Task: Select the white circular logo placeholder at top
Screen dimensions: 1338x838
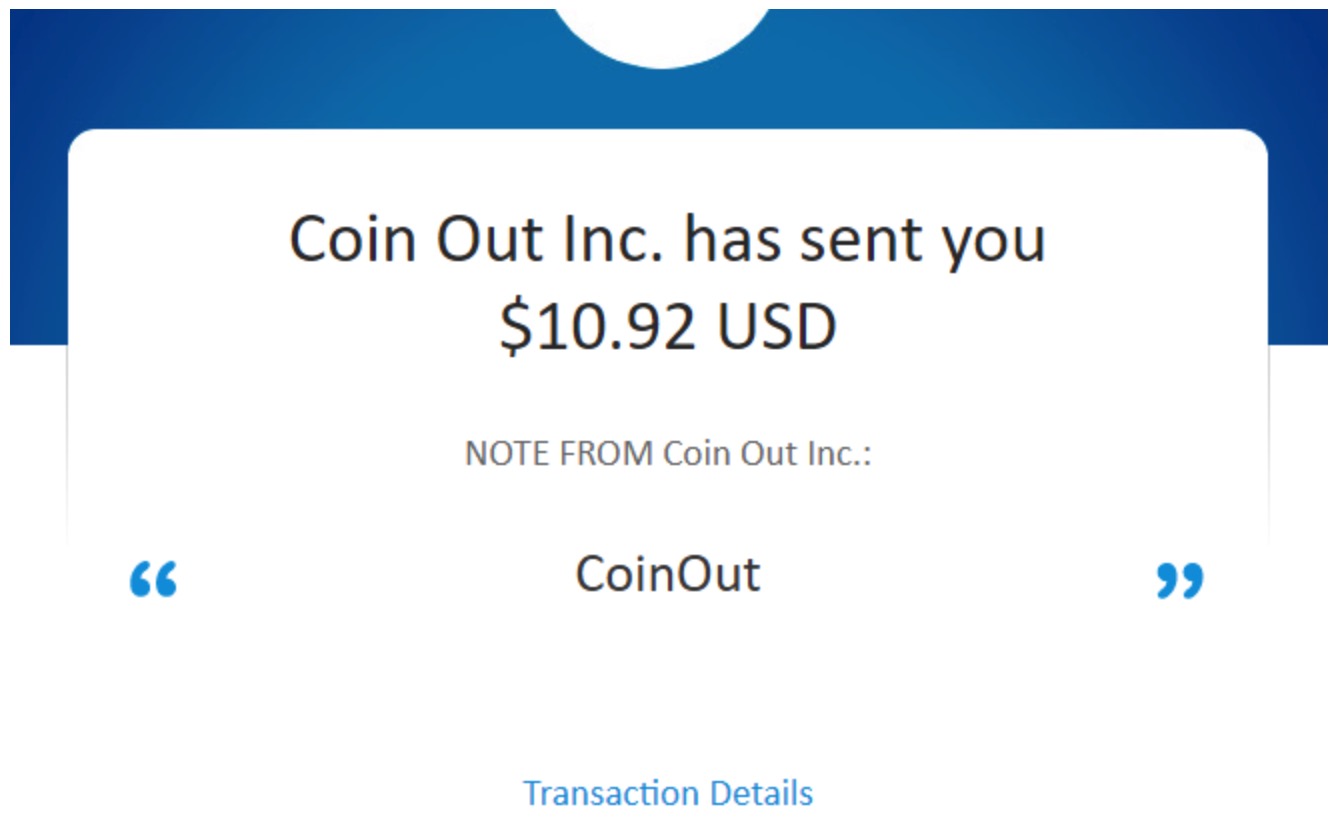Action: coord(669,30)
